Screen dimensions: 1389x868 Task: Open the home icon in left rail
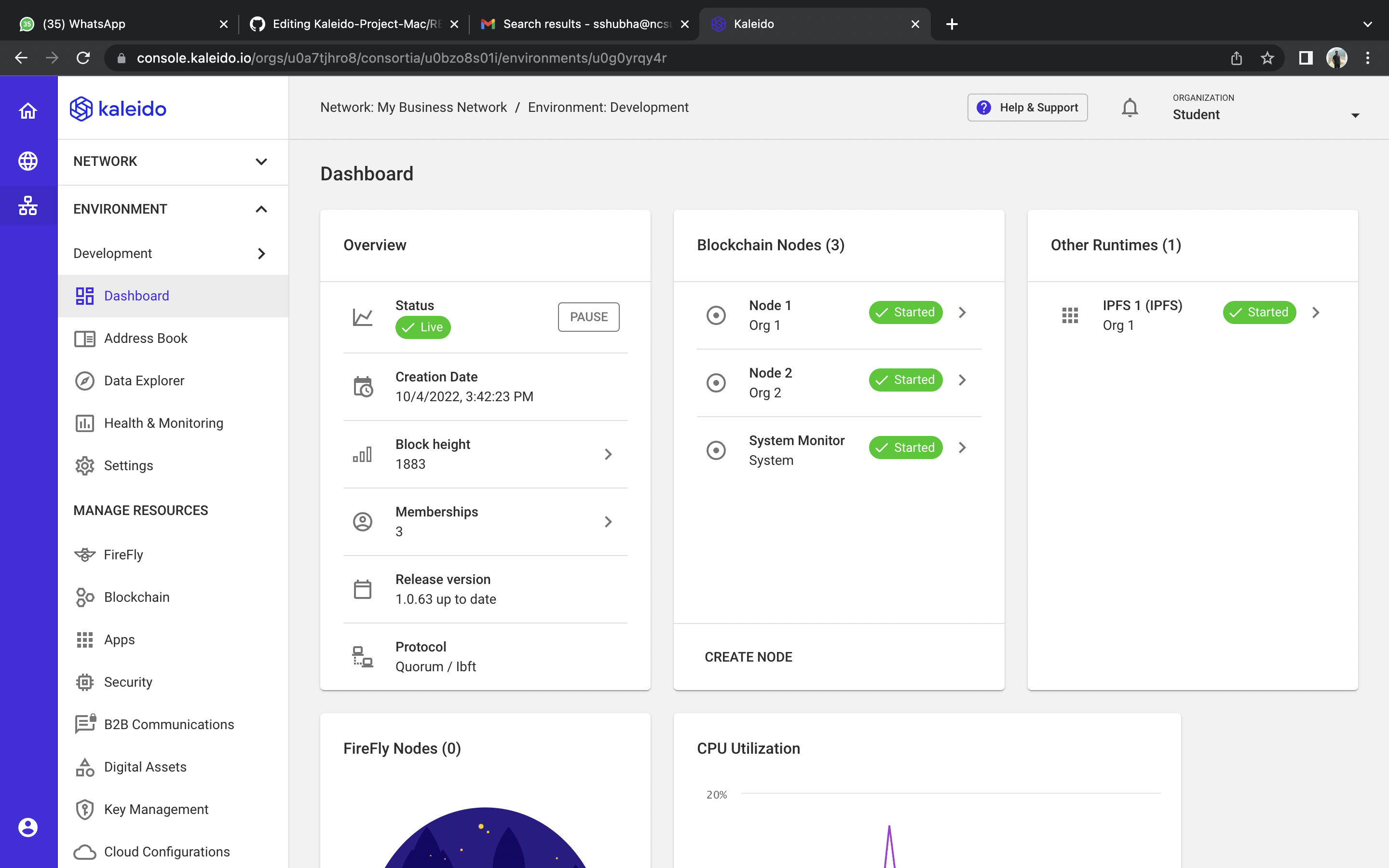coord(28,110)
